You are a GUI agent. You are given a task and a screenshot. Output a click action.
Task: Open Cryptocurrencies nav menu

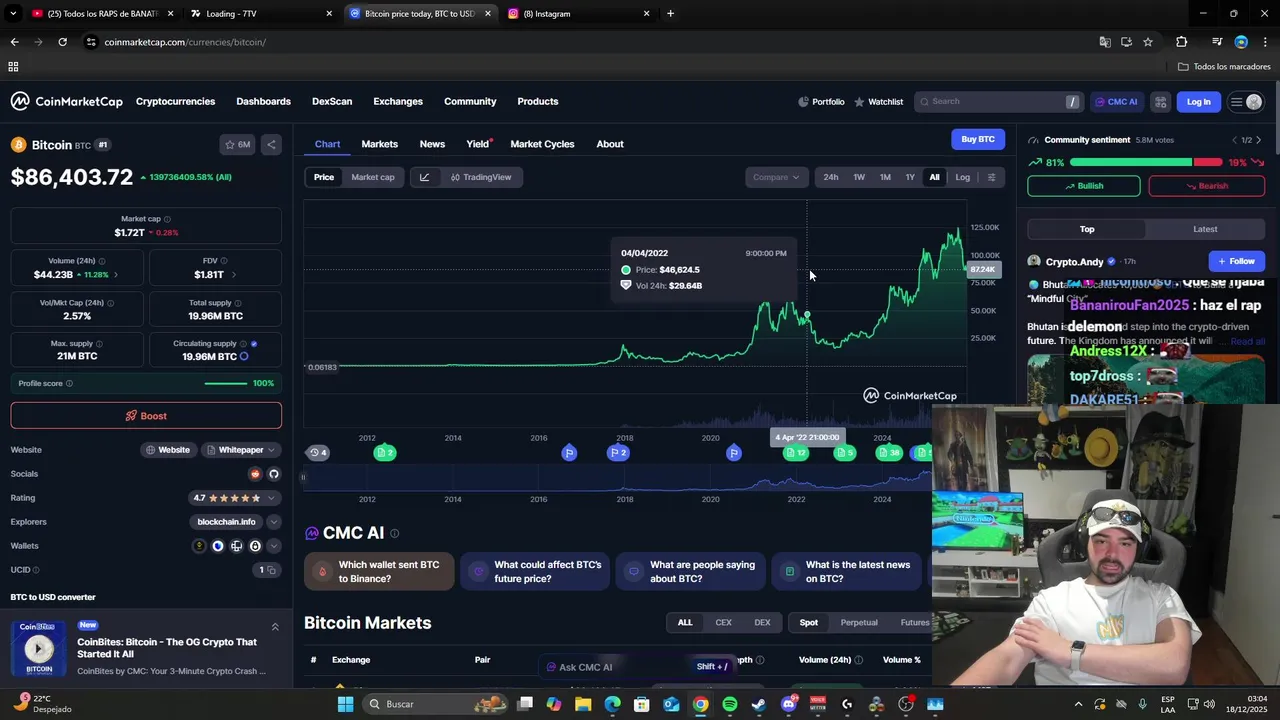[175, 101]
